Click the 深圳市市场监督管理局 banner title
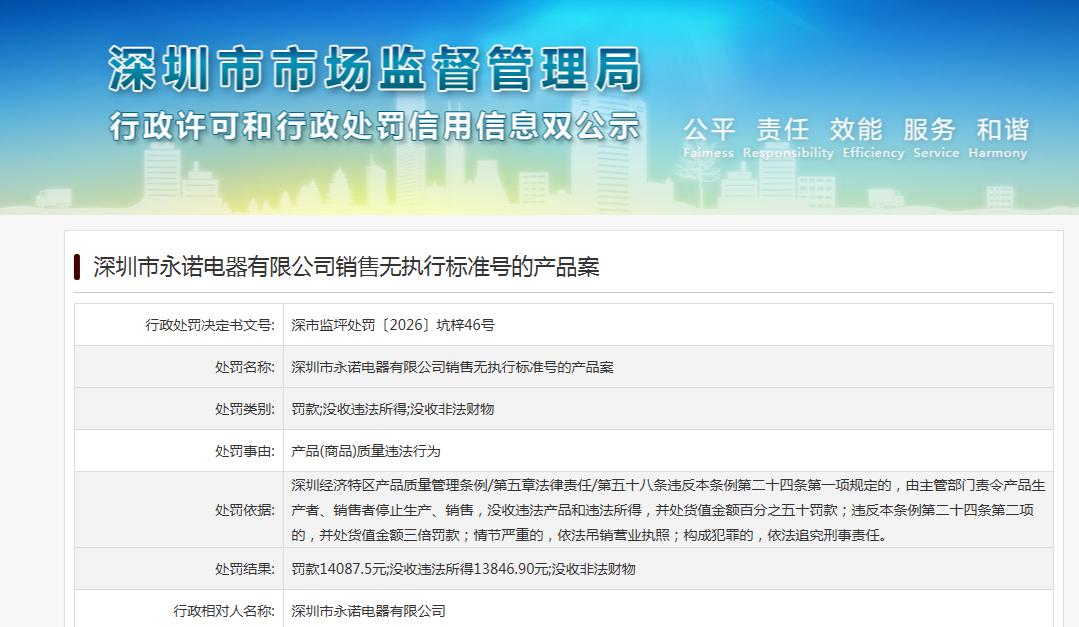Screen dimensions: 1079x627 pyautogui.click(x=375, y=69)
